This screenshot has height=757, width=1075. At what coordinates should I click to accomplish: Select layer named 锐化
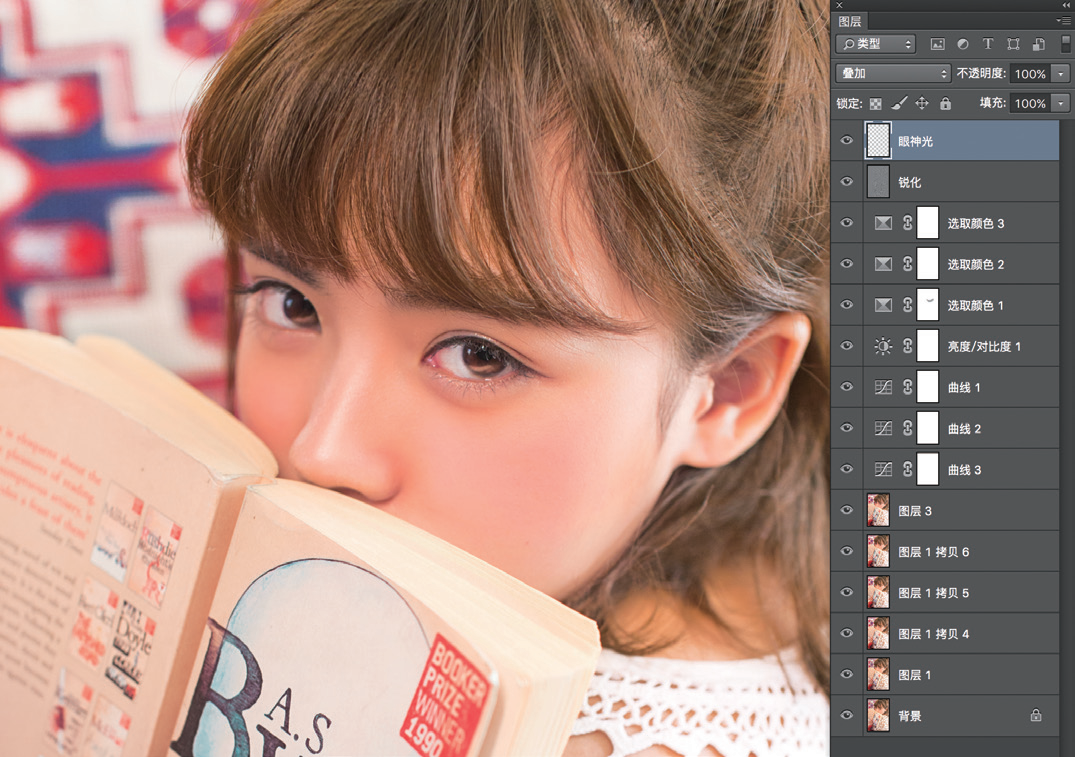(910, 182)
